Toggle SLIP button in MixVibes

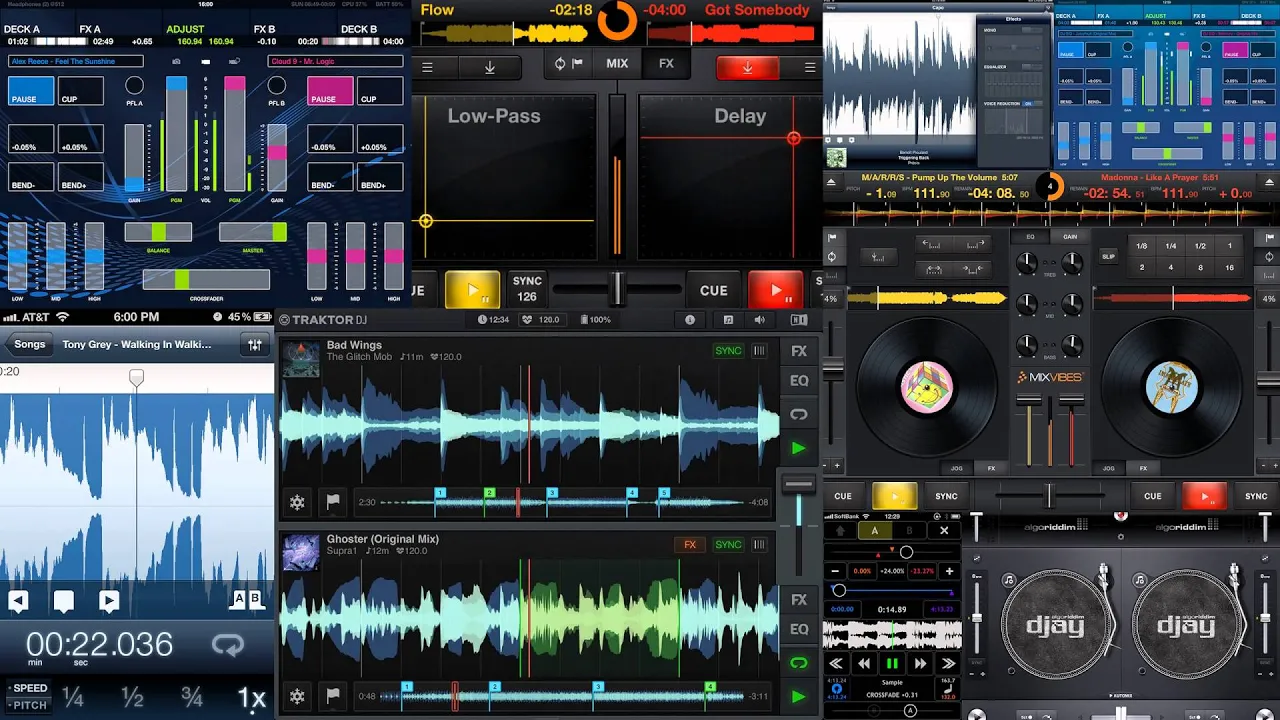point(1108,257)
